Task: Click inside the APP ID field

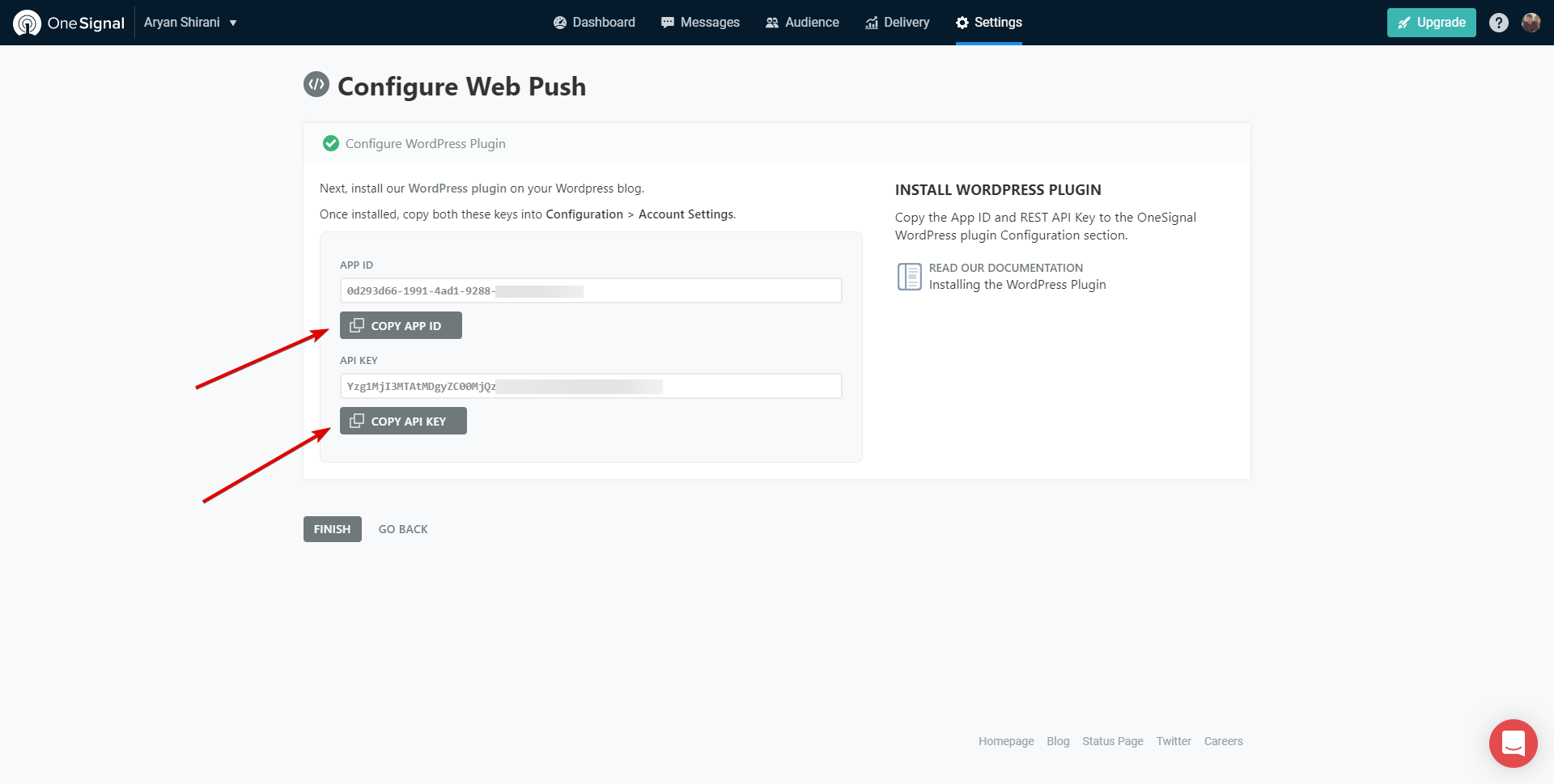Action: [591, 290]
